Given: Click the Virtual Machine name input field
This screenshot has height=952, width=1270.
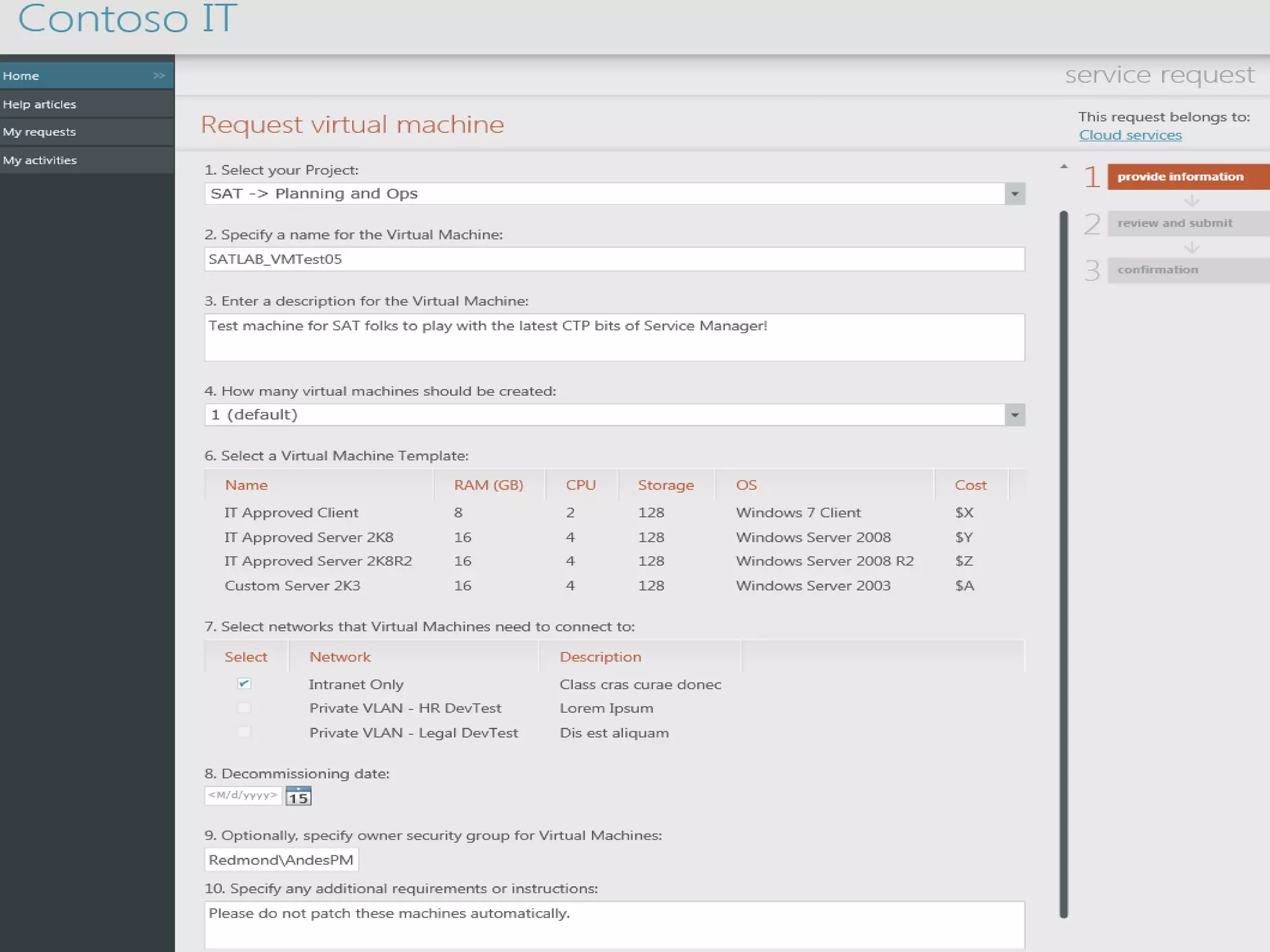Looking at the screenshot, I should click(x=614, y=259).
